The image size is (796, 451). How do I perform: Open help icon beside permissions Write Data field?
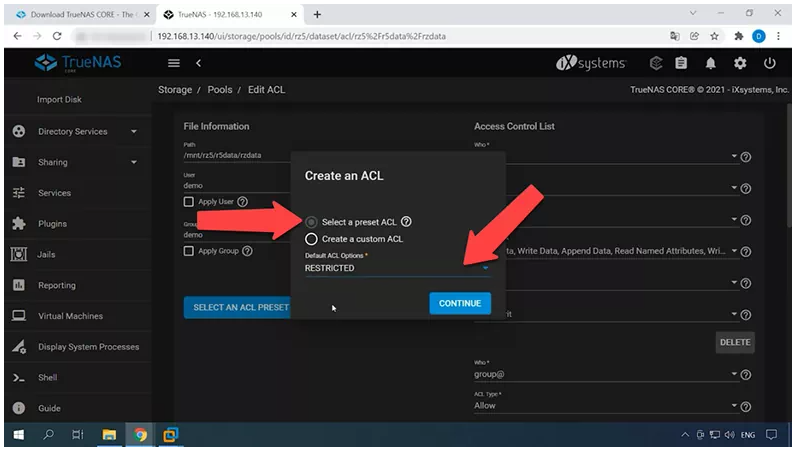[x=746, y=251]
